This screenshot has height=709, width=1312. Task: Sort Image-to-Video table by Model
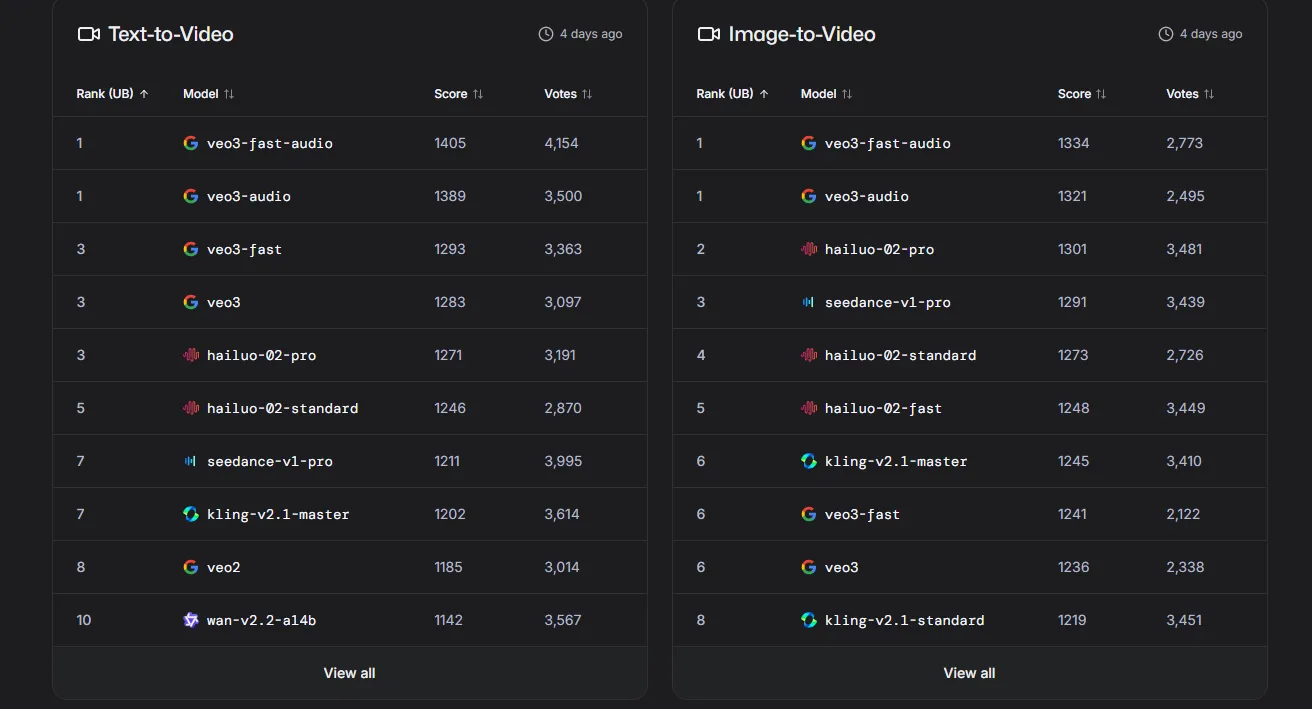point(827,94)
